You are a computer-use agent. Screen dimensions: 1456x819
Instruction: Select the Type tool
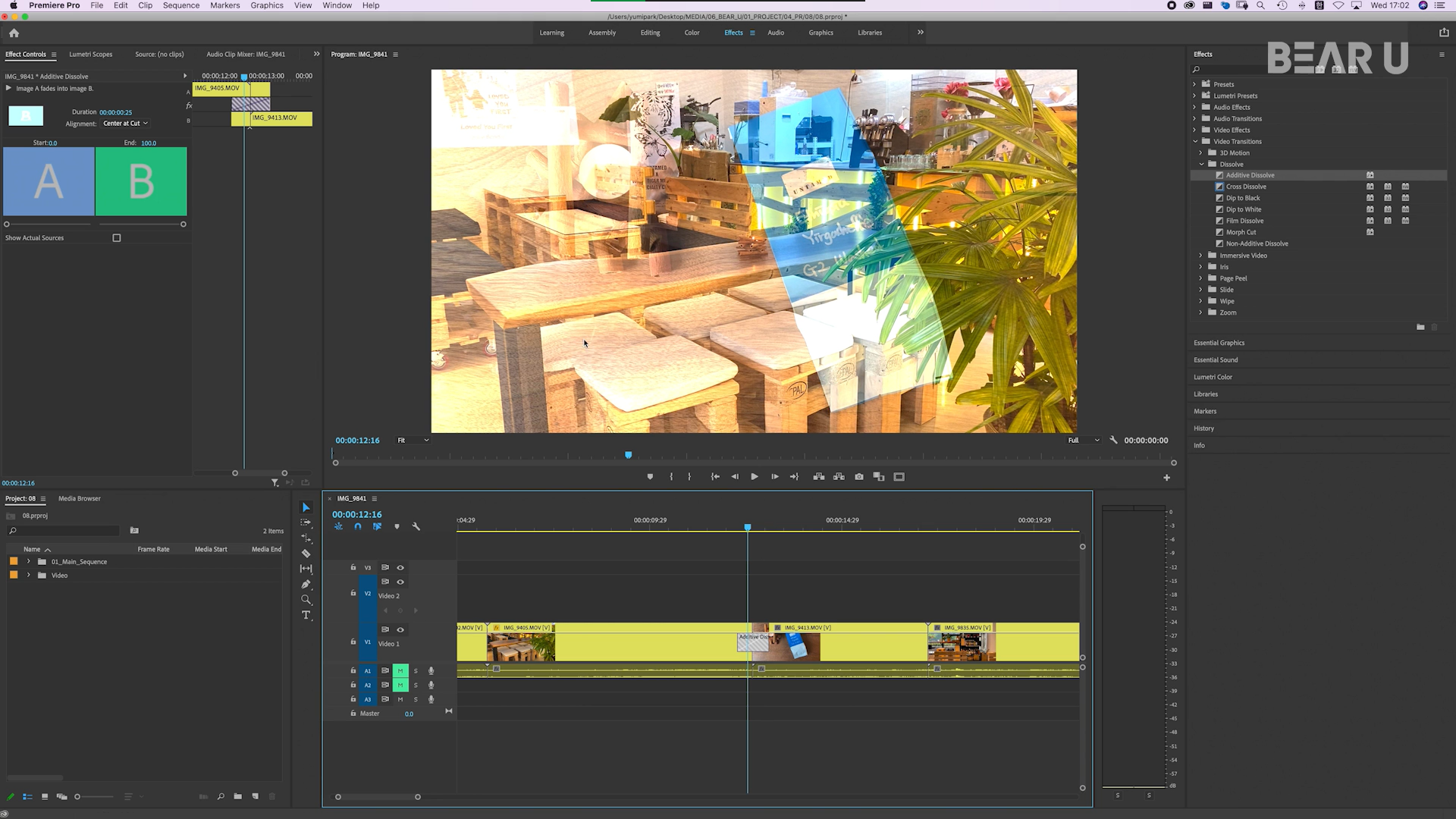306,615
